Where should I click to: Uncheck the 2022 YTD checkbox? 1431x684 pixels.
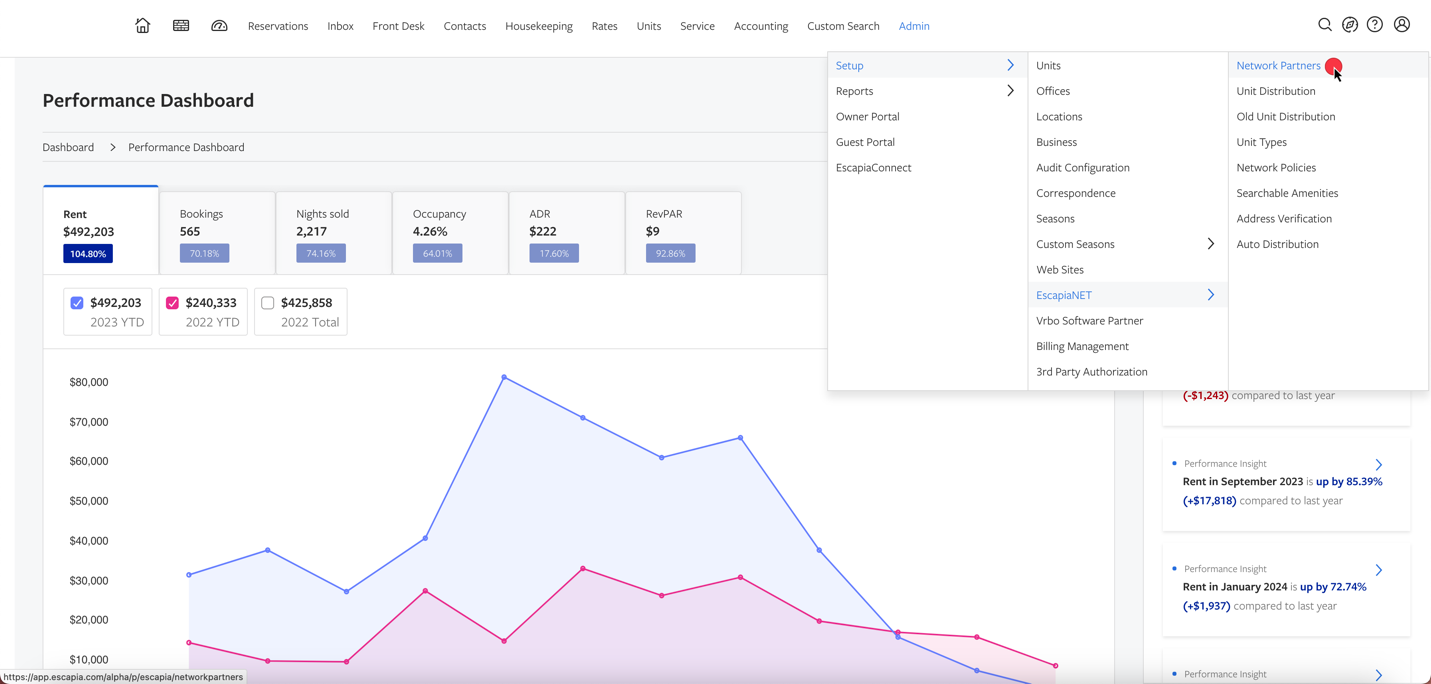(x=172, y=303)
